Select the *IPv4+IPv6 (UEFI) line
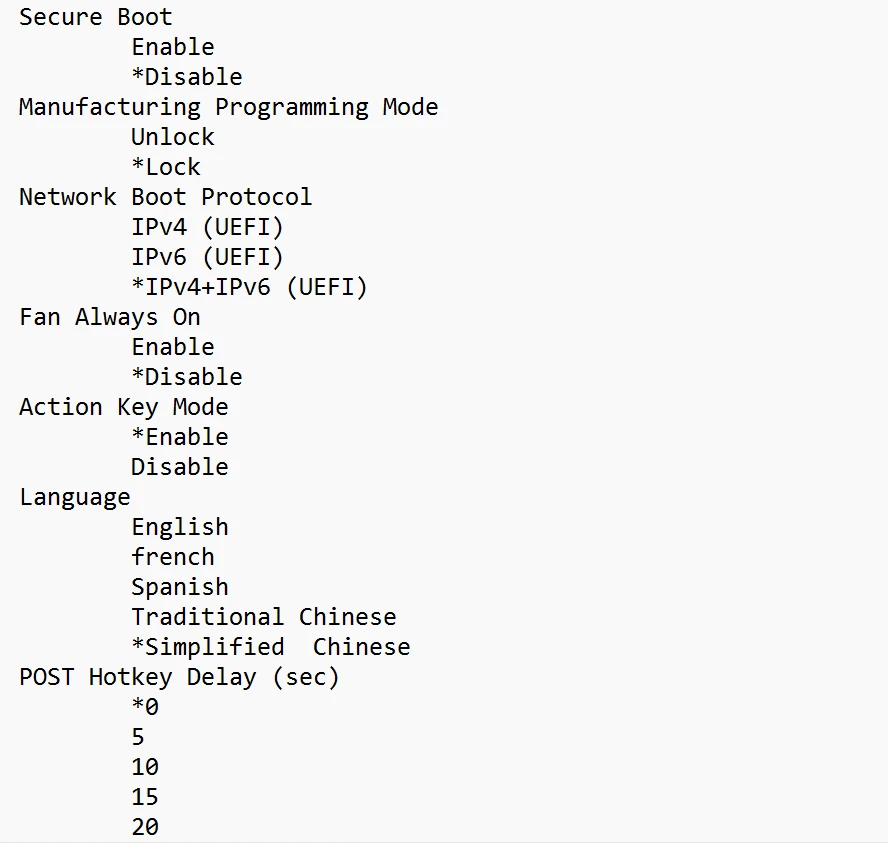 click(249, 287)
